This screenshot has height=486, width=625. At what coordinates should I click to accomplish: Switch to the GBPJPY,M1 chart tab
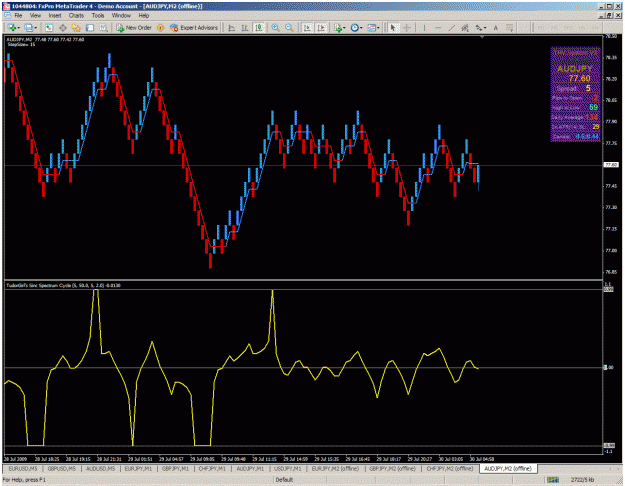(x=175, y=468)
